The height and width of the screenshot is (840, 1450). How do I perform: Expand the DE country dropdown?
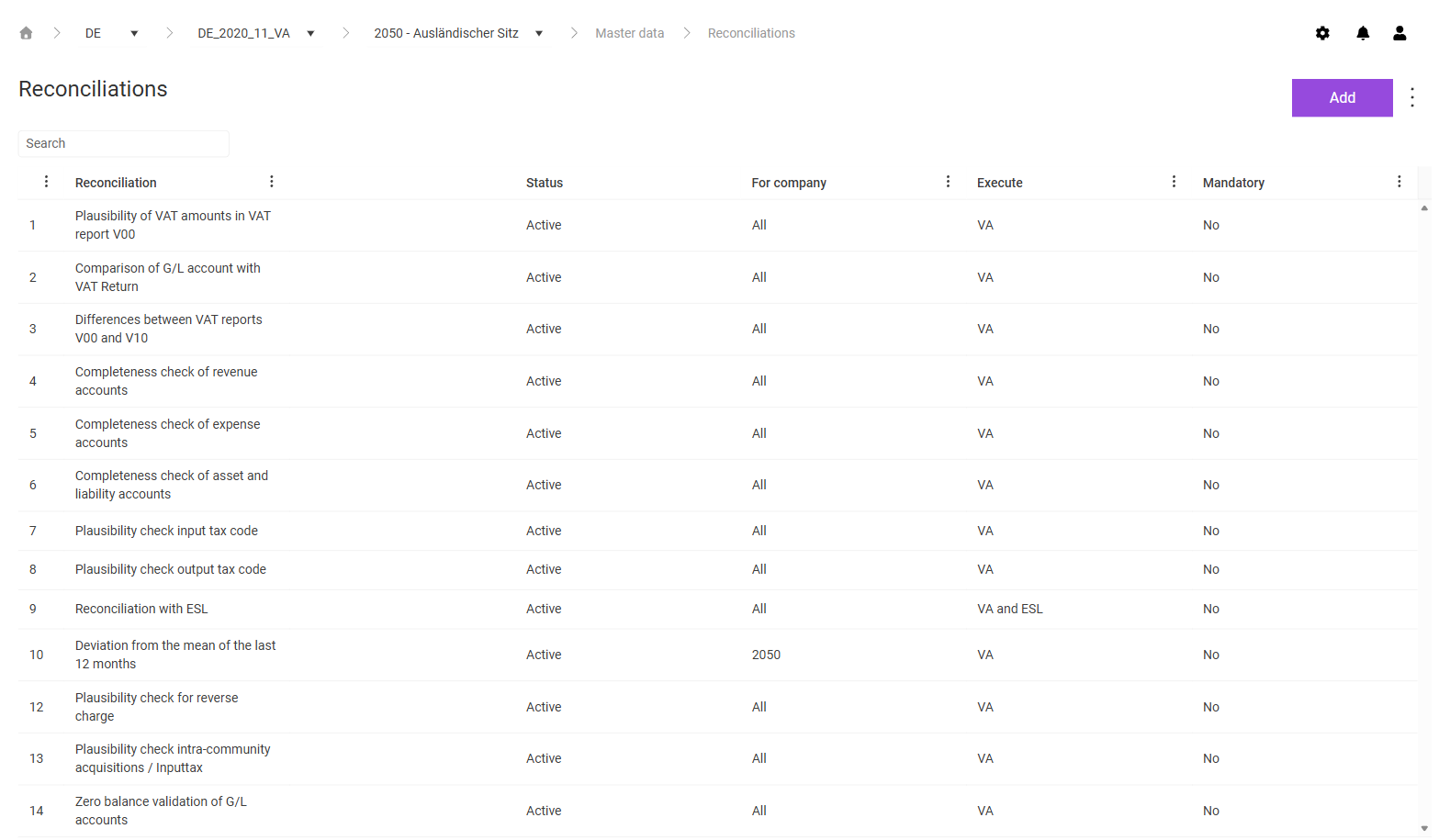click(134, 33)
